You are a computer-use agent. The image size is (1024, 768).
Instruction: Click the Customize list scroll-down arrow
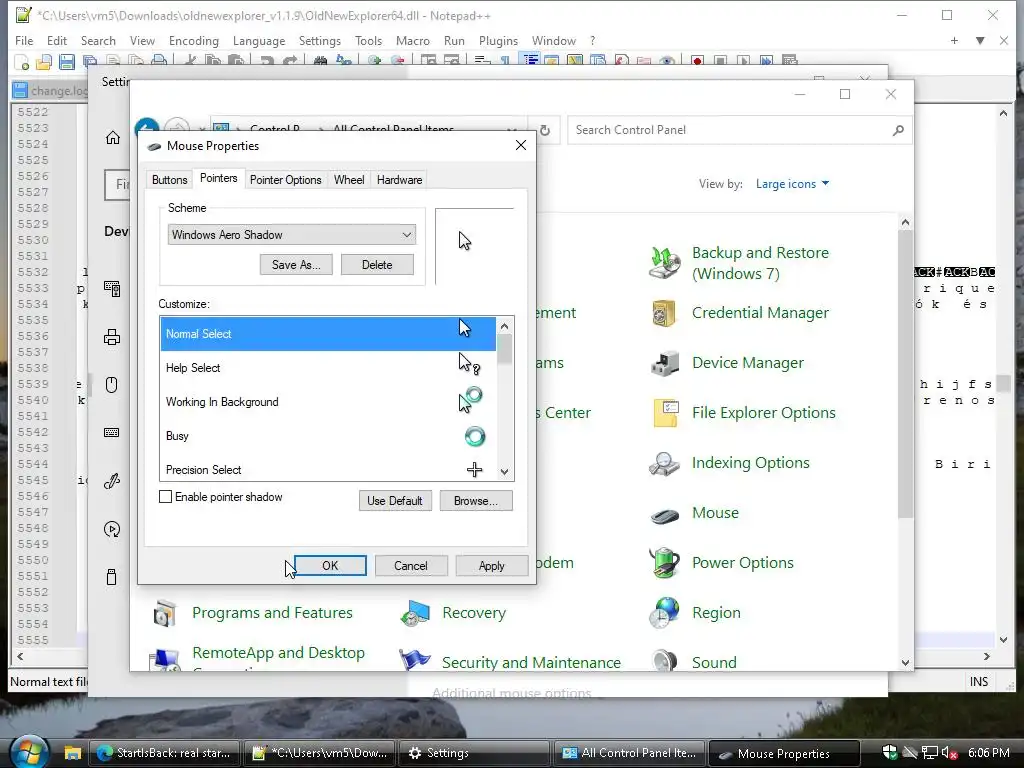click(504, 472)
